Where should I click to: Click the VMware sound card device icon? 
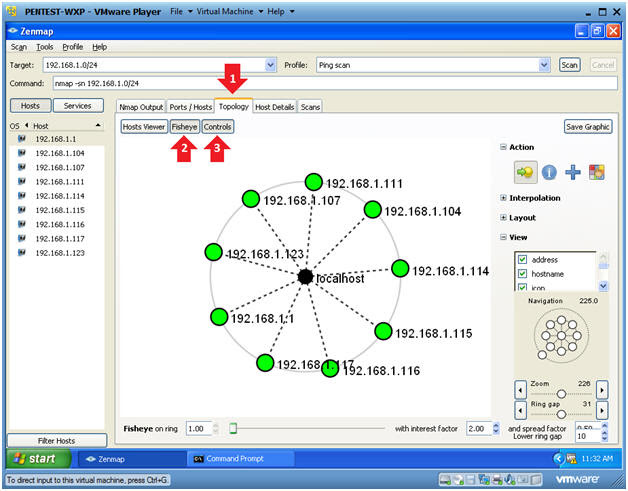(x=510, y=479)
